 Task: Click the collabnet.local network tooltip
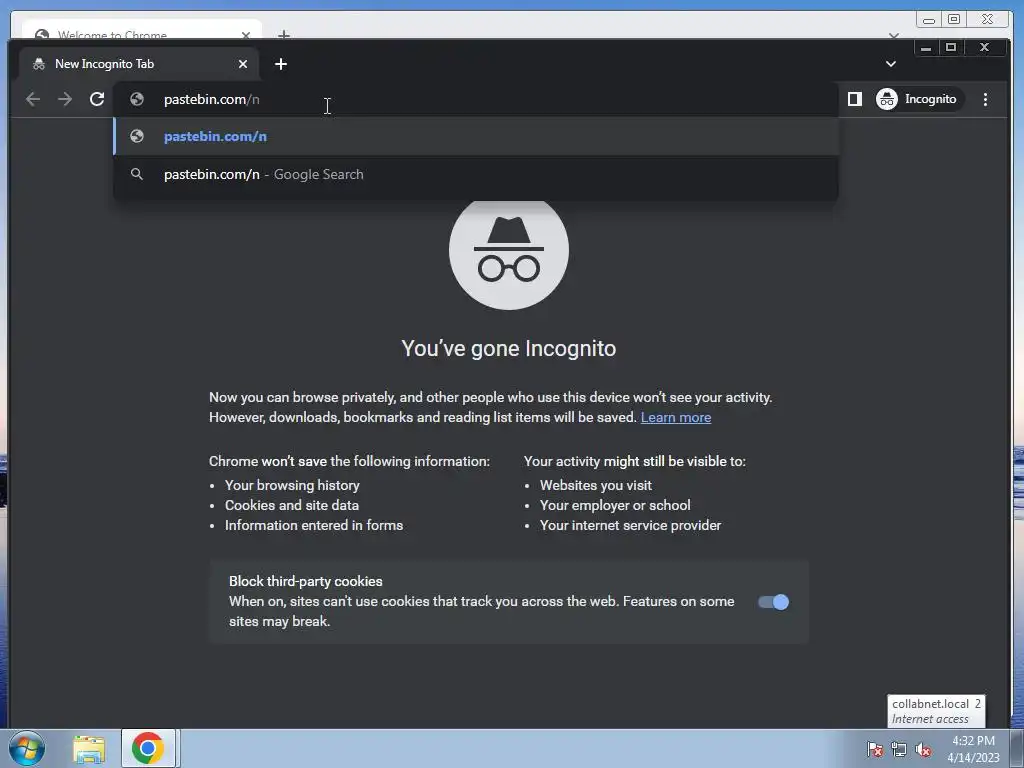(936, 711)
